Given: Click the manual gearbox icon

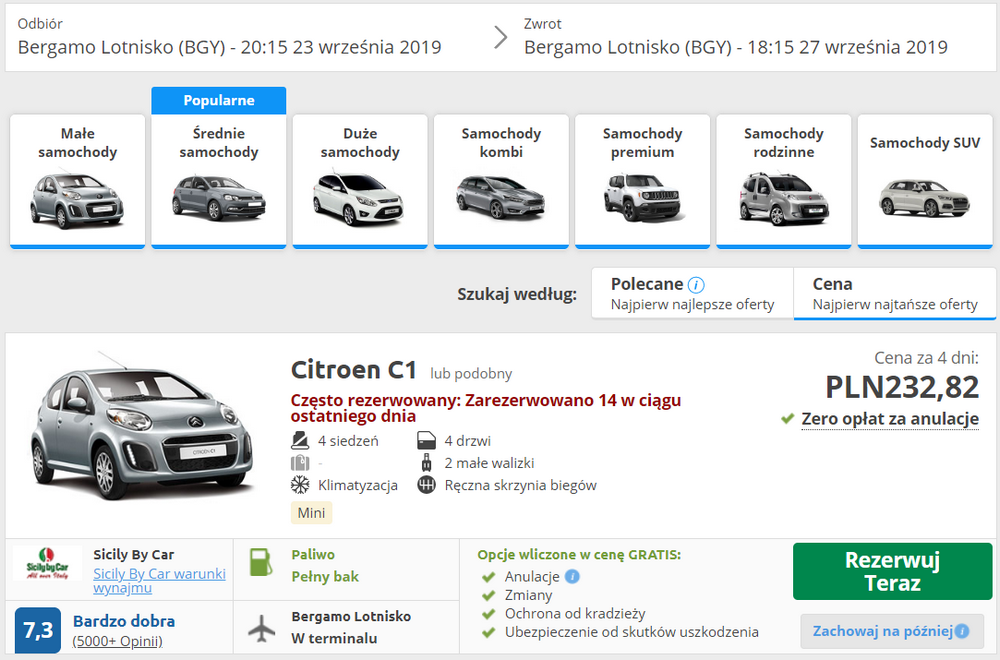Looking at the screenshot, I should pos(426,485).
